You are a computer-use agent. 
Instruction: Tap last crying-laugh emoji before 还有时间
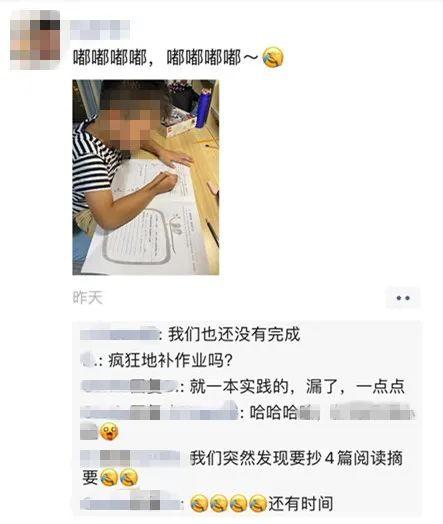point(258,504)
